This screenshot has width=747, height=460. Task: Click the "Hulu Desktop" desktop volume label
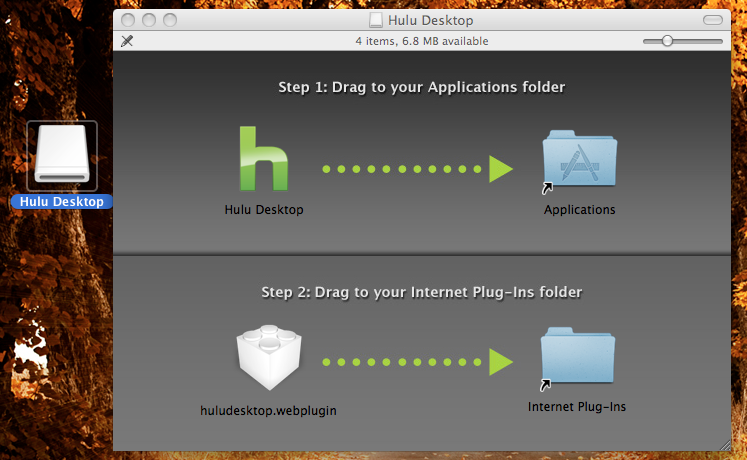pos(62,201)
